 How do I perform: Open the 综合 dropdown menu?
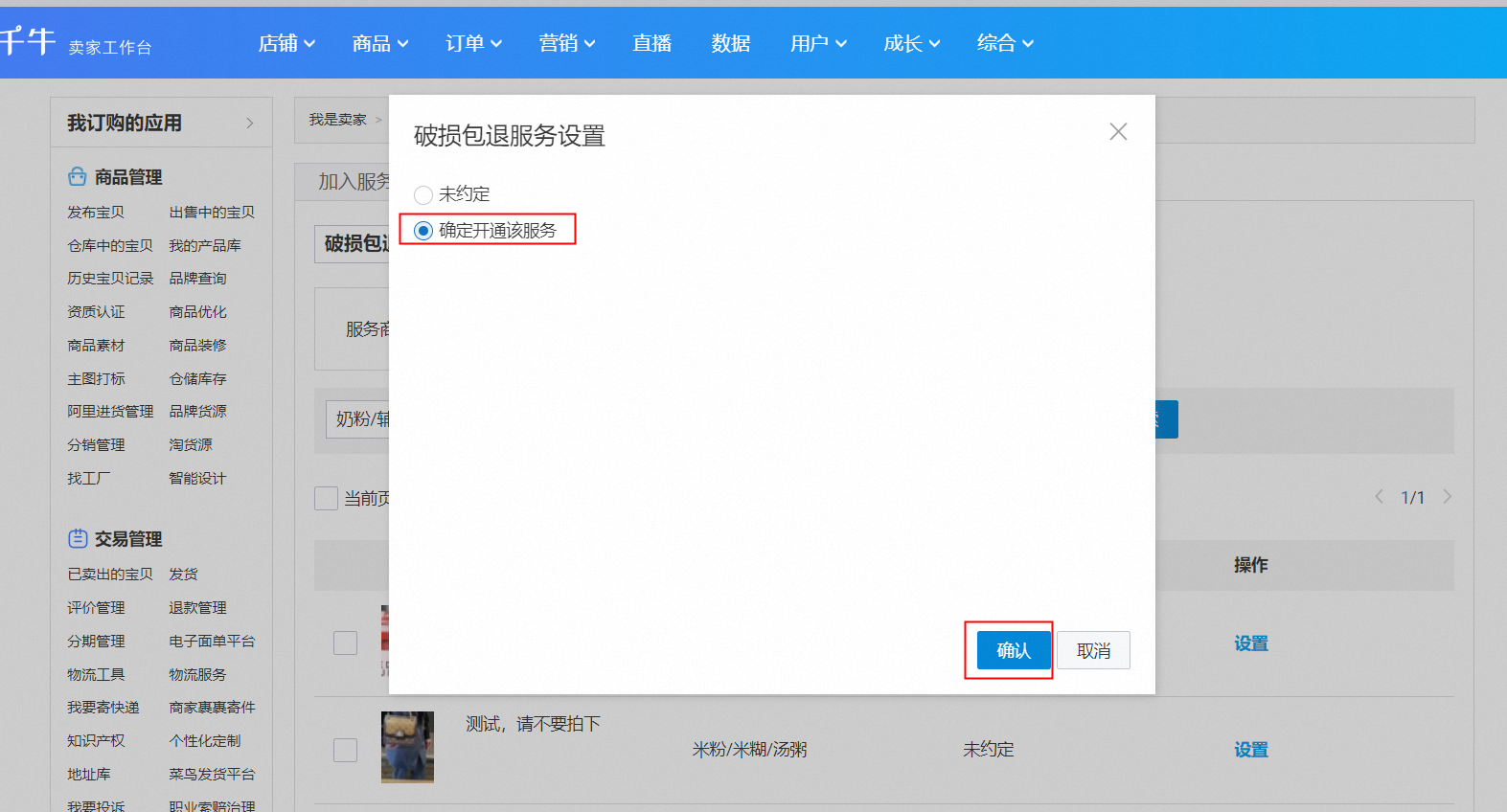pos(1005,43)
